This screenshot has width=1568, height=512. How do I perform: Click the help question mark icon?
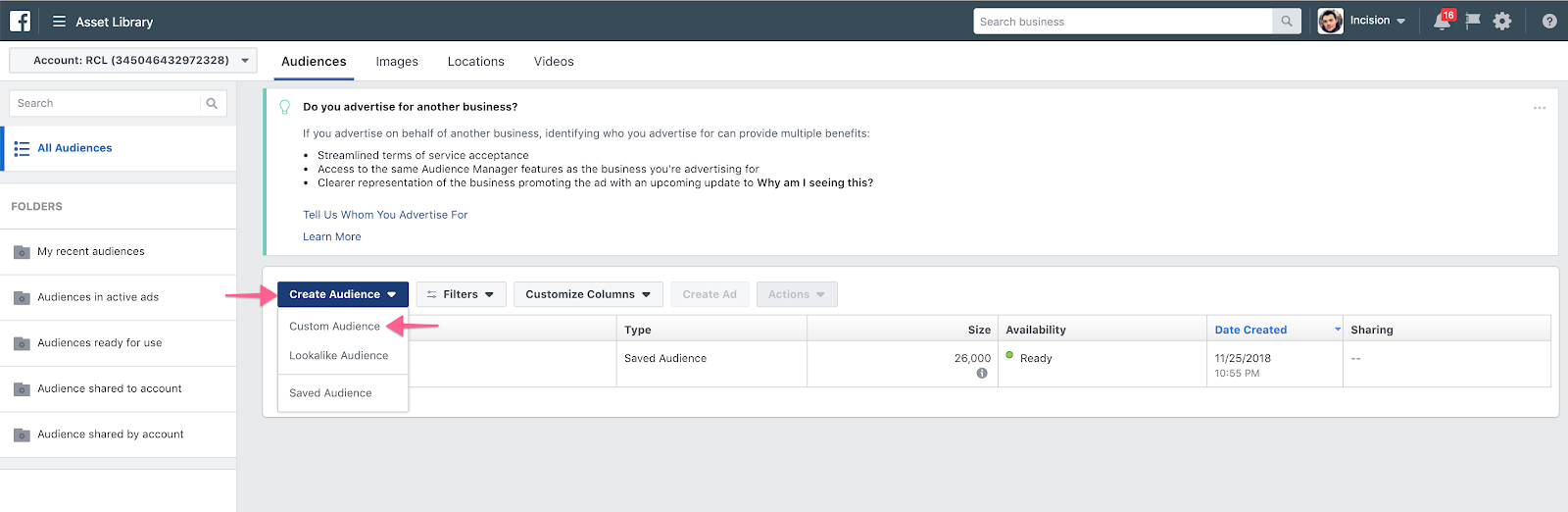[1549, 22]
